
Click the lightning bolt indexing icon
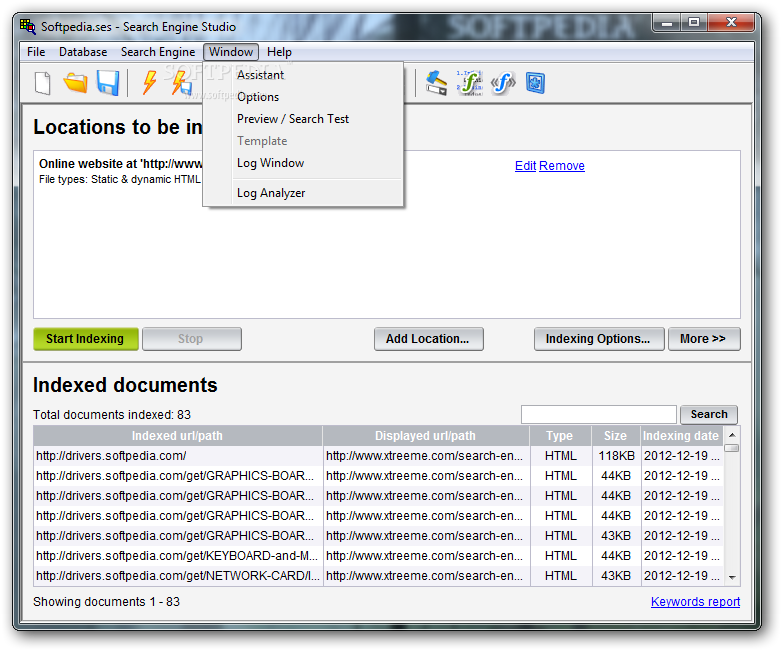[x=150, y=83]
